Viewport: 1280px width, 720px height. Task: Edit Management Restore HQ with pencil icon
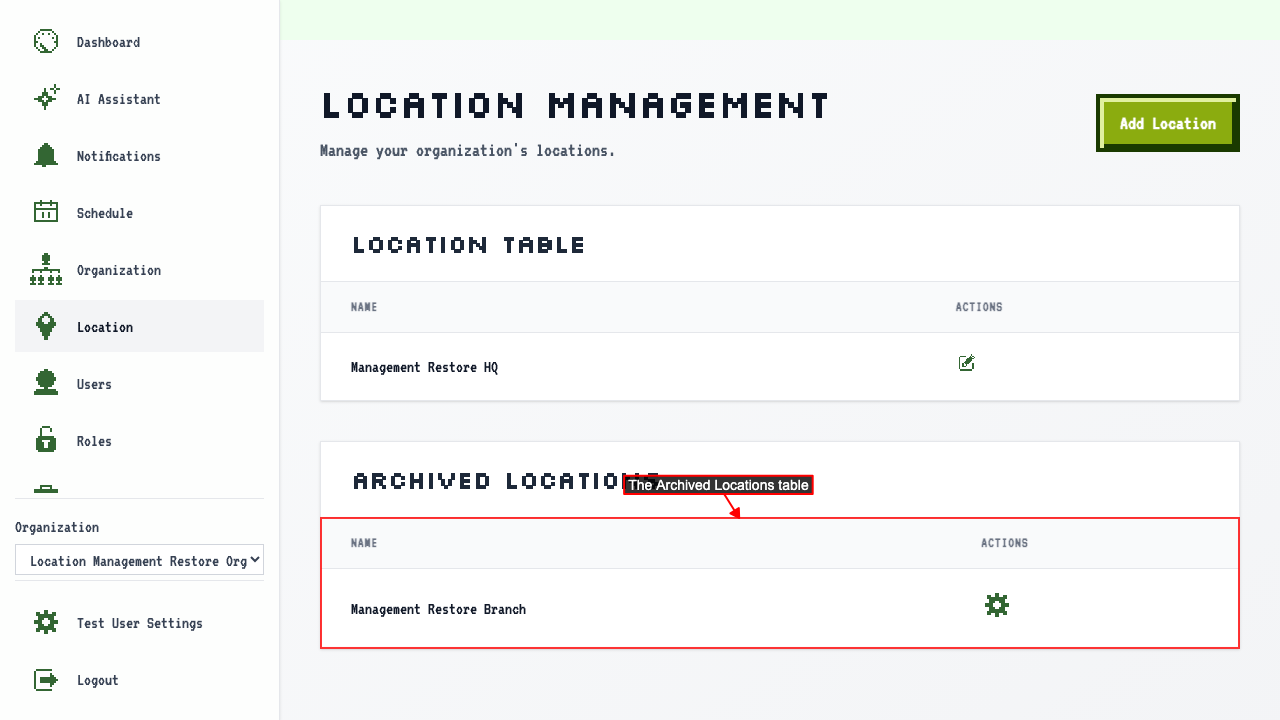[966, 363]
